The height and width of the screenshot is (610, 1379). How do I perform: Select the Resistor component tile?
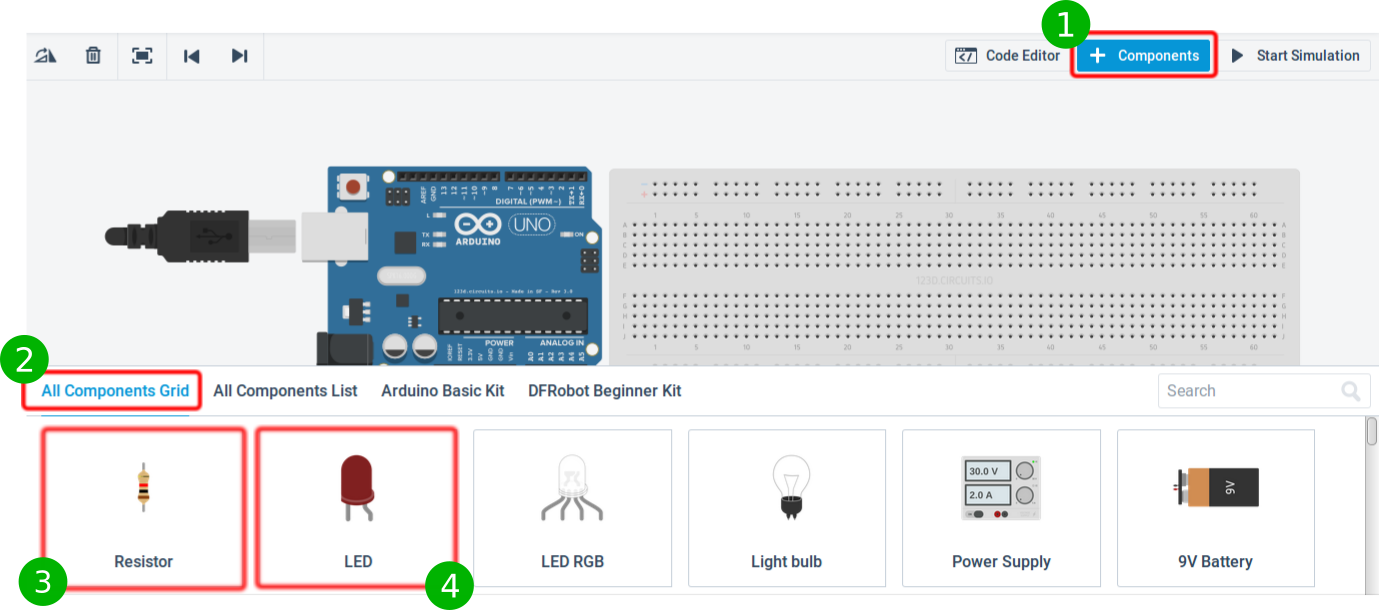tap(143, 508)
